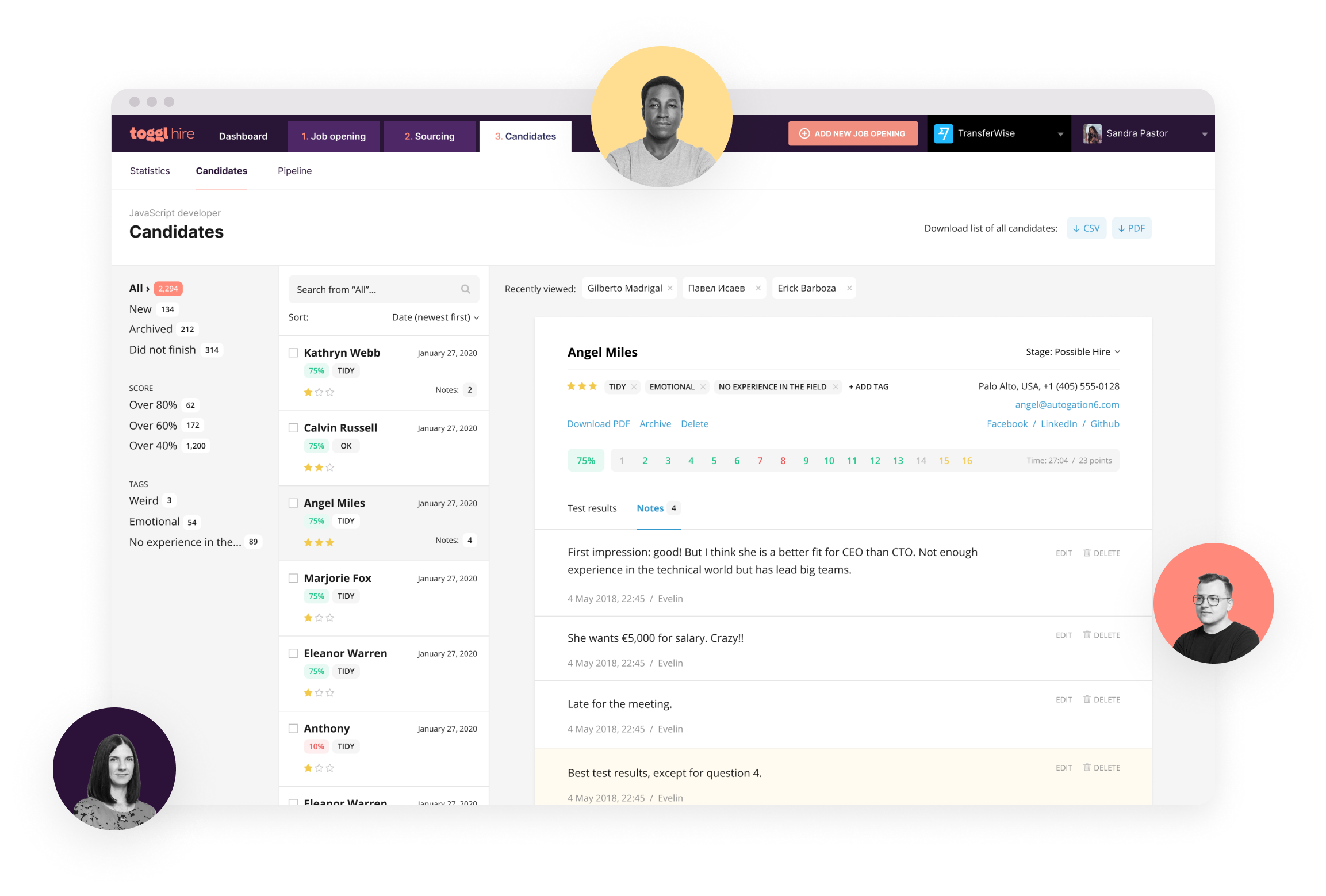Click Archive link for Angel Miles
Viewport: 1326px width, 896px height.
coord(655,424)
